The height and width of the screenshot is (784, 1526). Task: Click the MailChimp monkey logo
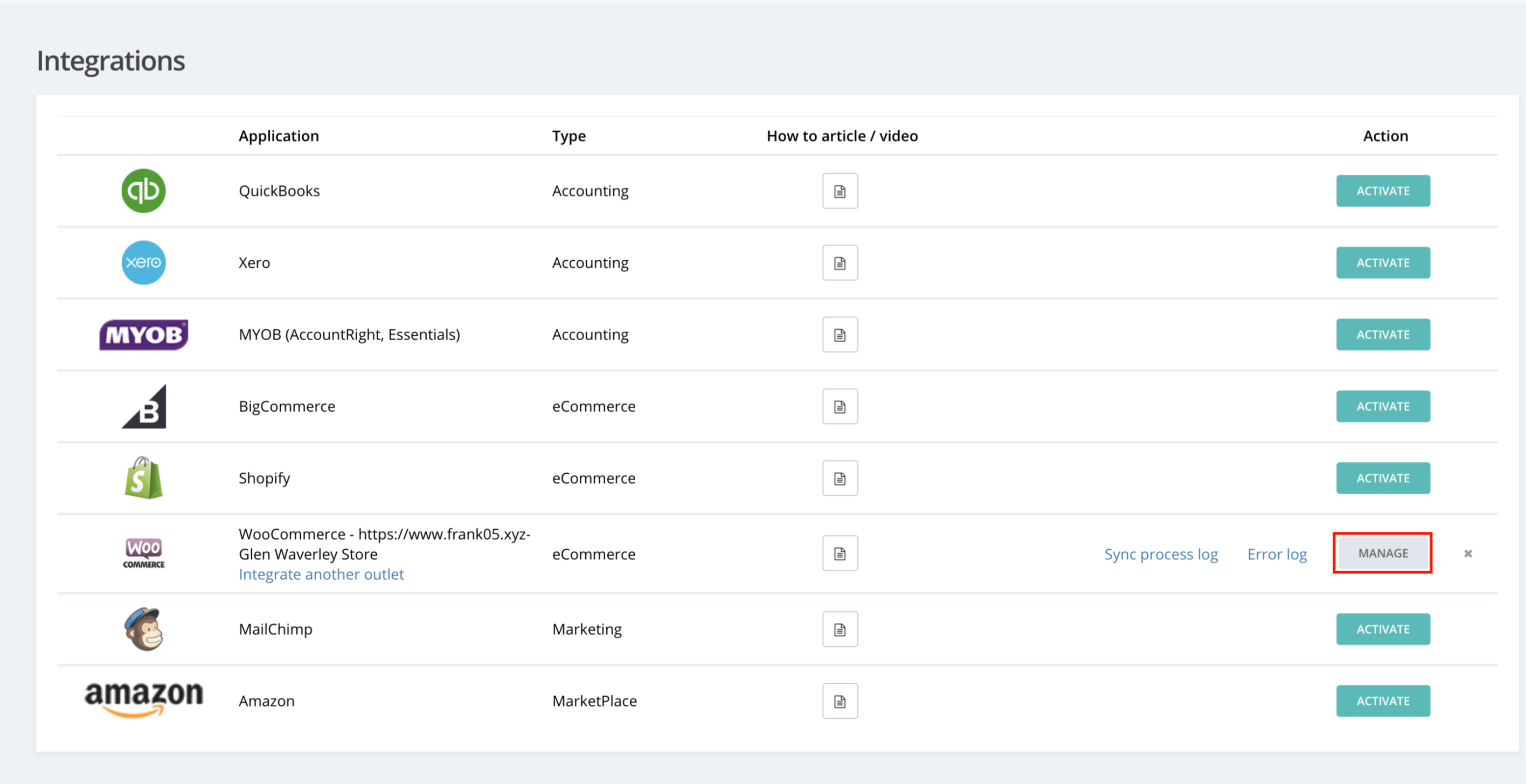coord(143,629)
